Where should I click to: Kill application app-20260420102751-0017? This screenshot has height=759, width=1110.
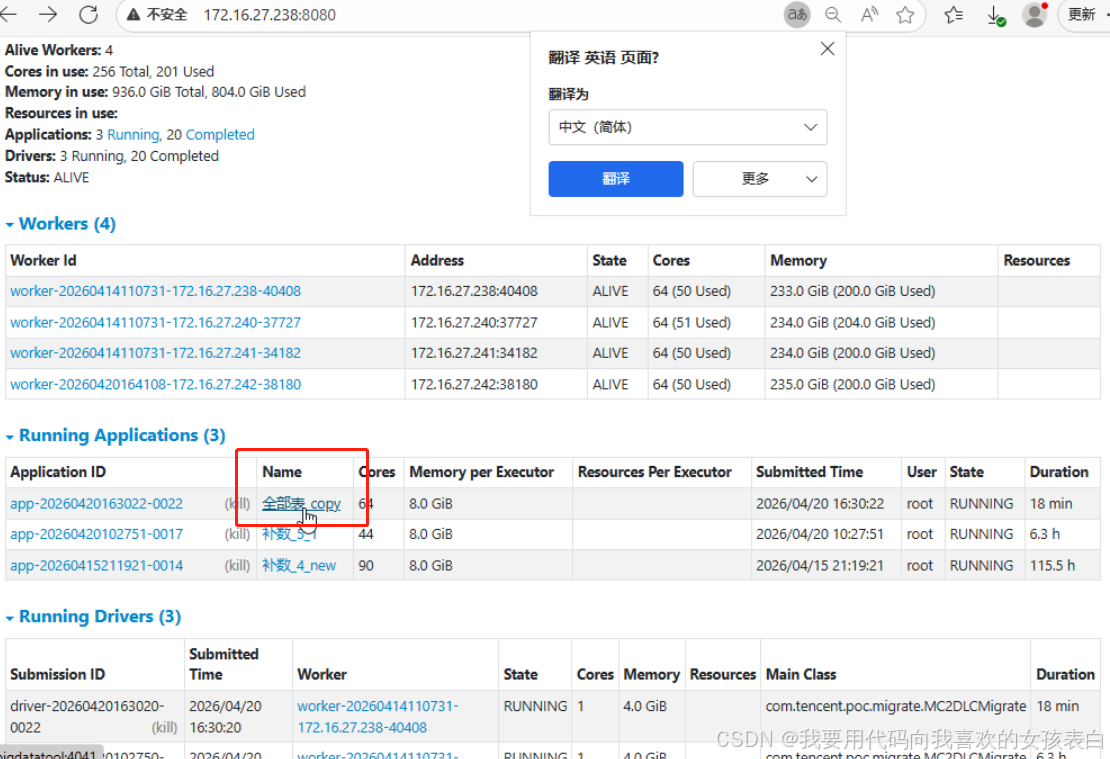(x=237, y=535)
